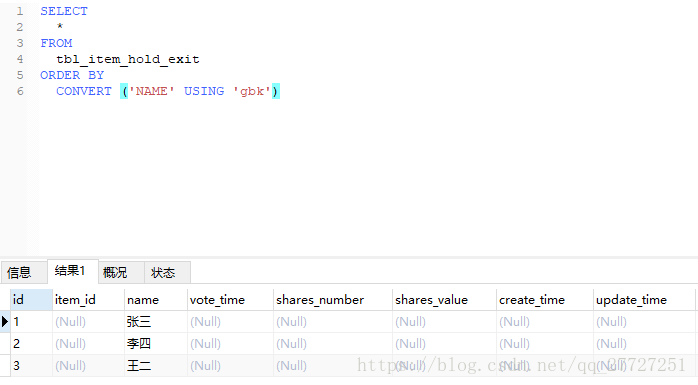Click shares_number cell in 王二 row
The width and height of the screenshot is (698, 385).
click(x=333, y=366)
